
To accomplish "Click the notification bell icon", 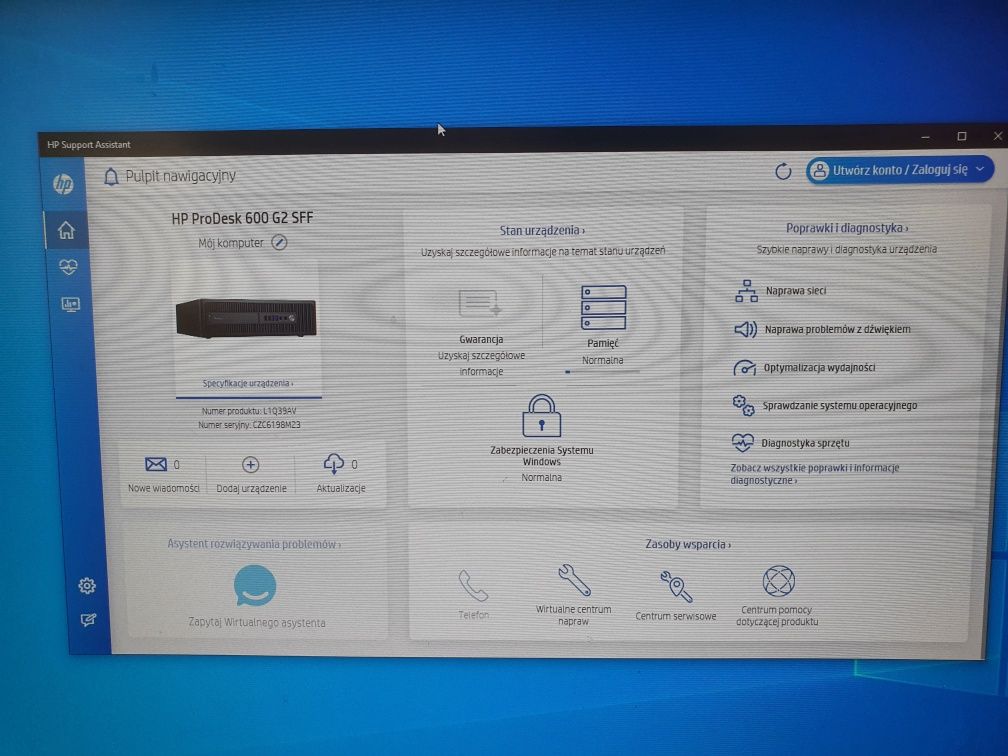I will tap(111, 177).
